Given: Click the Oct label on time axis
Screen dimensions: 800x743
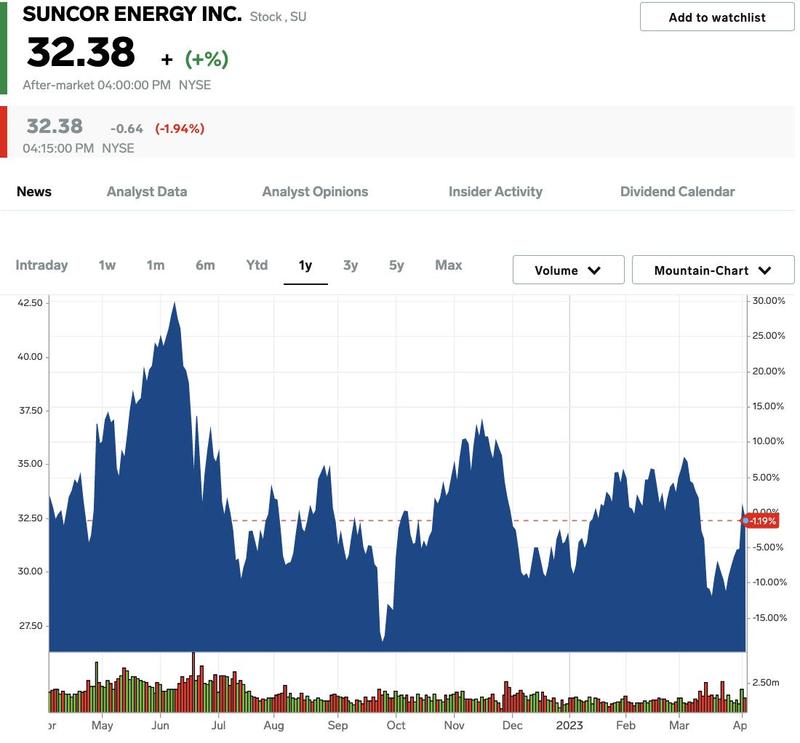Looking at the screenshot, I should click(x=396, y=725).
